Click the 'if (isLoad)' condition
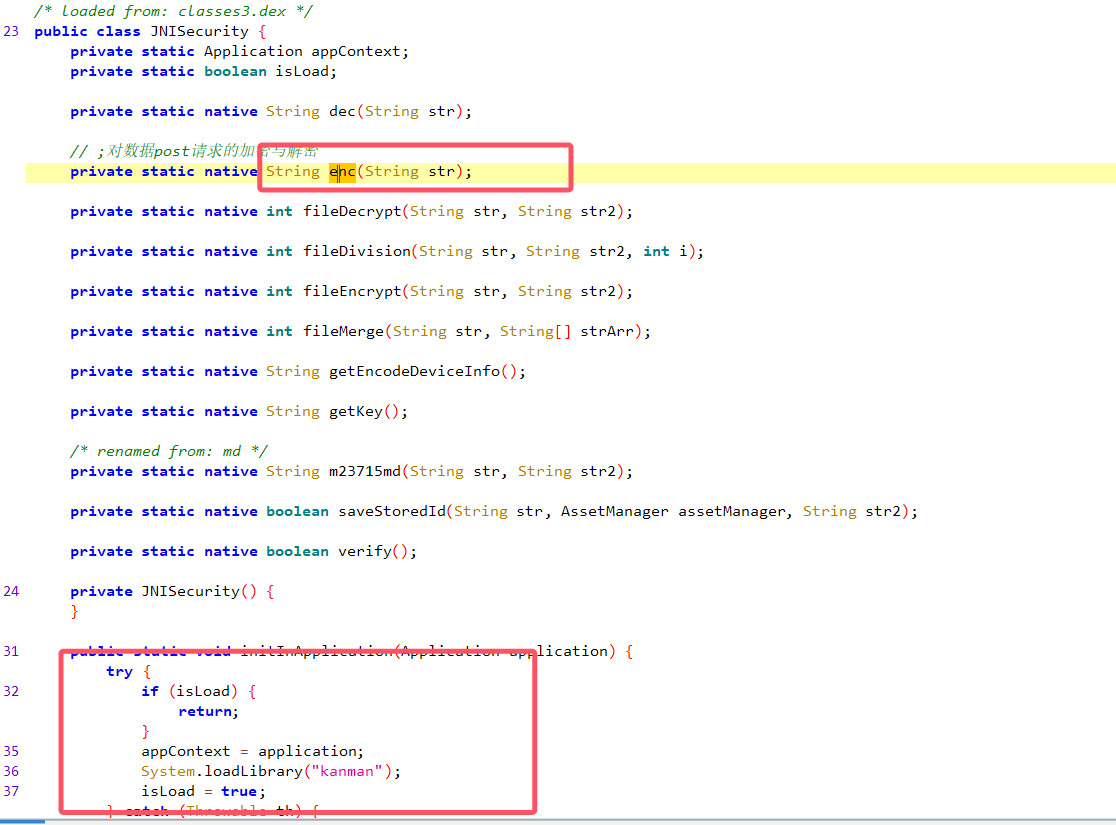Viewport: 1116px width, 825px height. (x=189, y=691)
